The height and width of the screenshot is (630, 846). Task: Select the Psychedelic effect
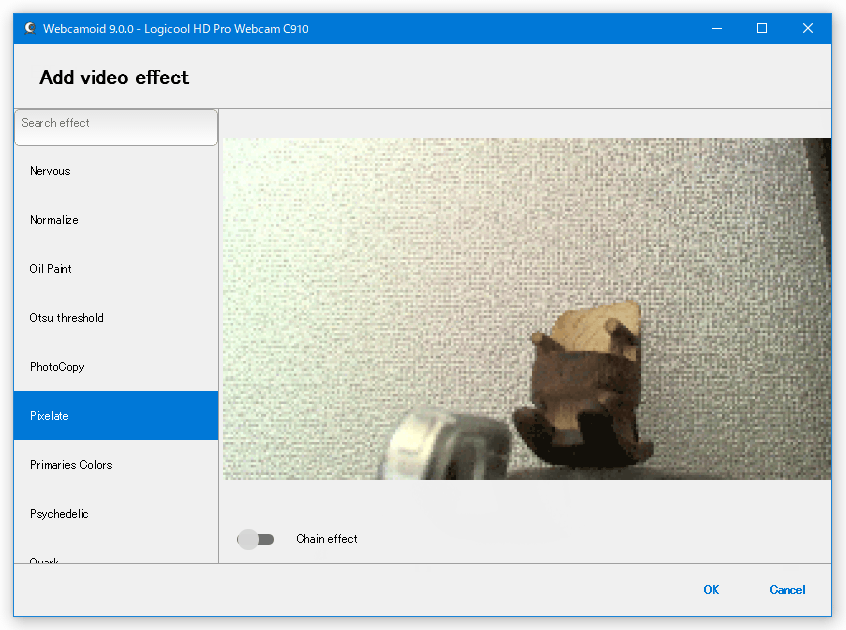[116, 514]
